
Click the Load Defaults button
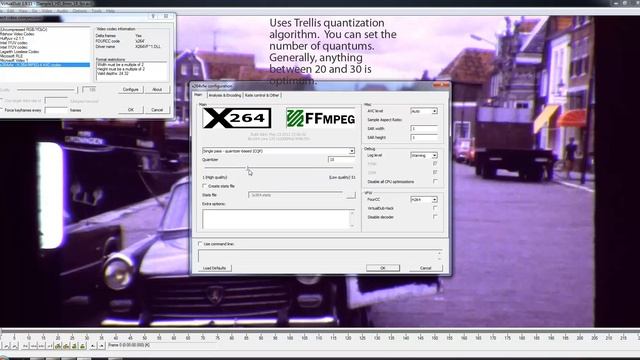[x=215, y=268]
